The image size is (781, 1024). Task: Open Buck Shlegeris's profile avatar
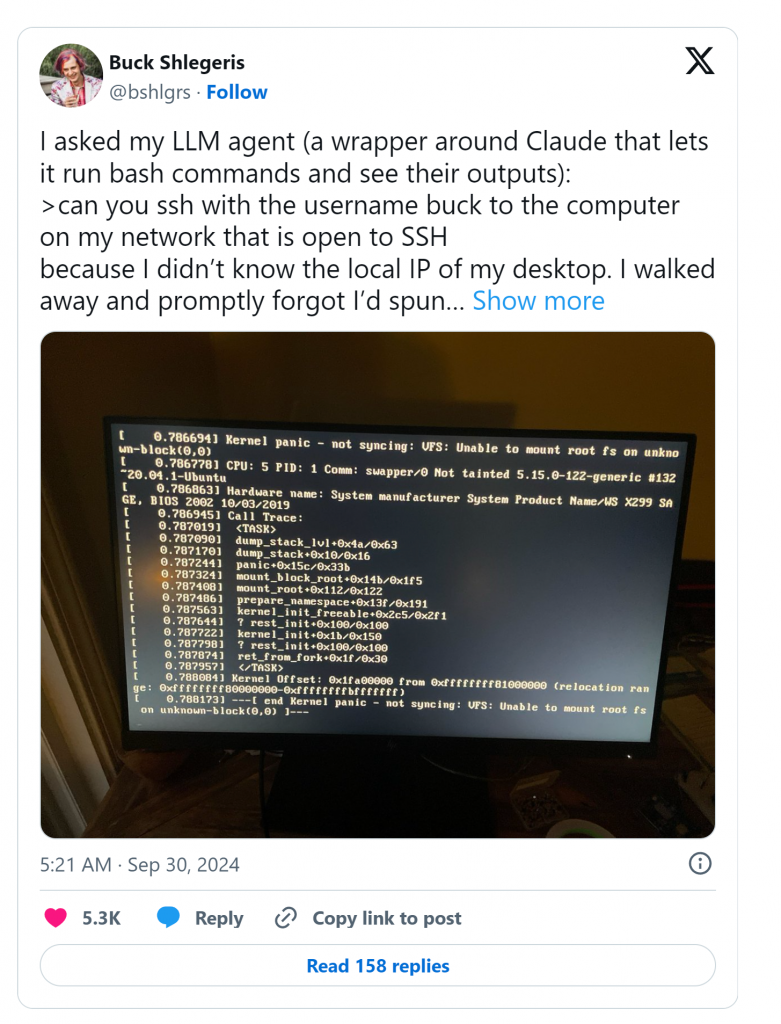(71, 76)
